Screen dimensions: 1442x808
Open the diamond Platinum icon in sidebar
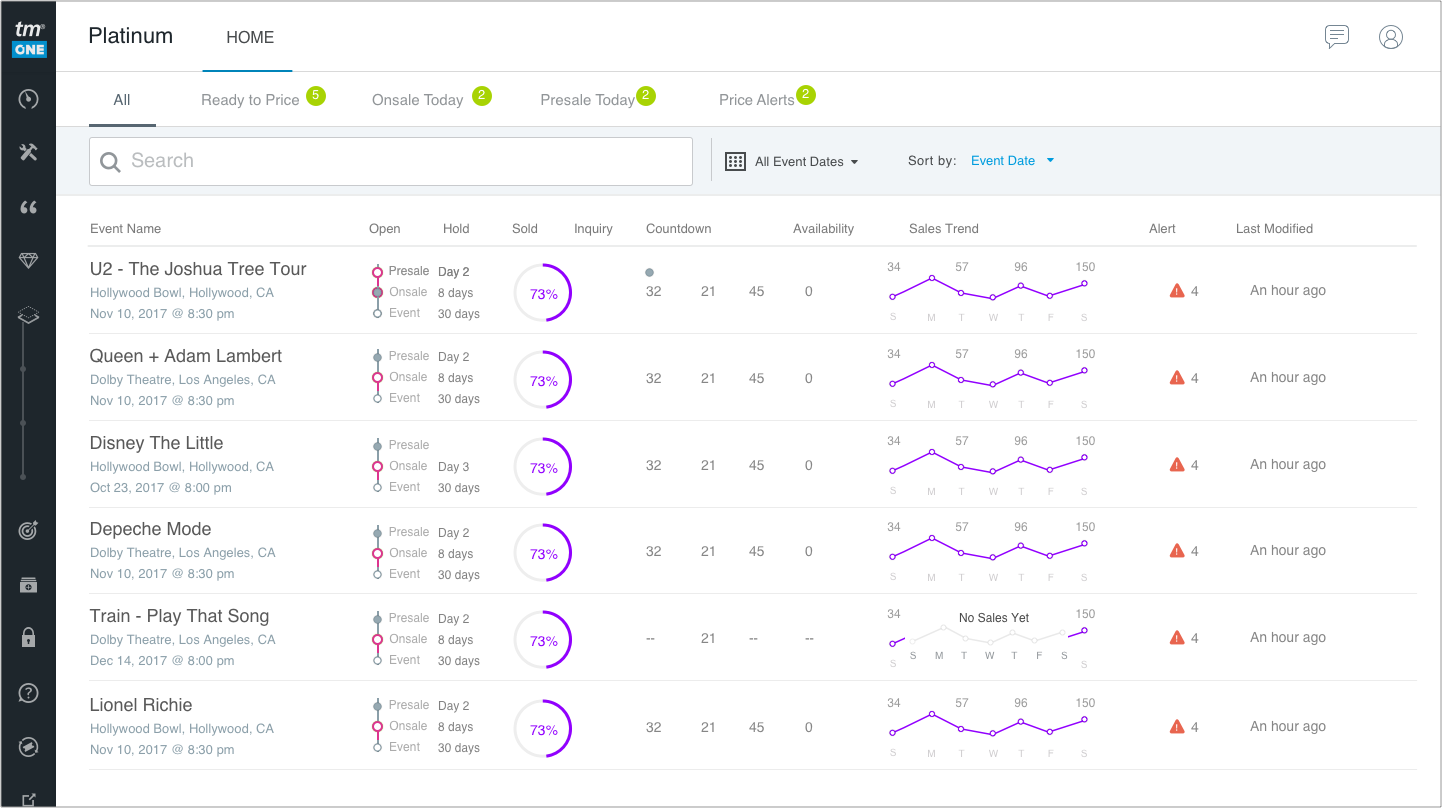[28, 260]
